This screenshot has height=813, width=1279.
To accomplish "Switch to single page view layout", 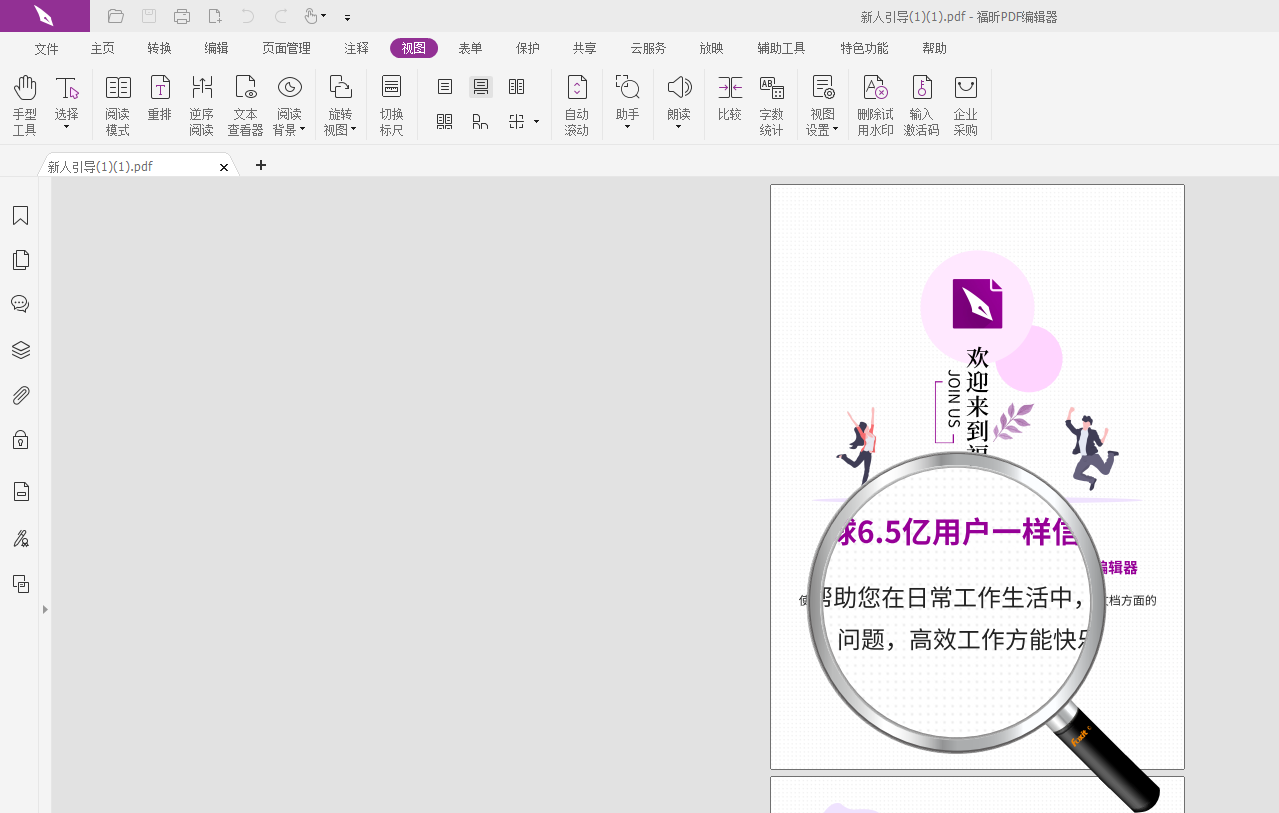I will [443, 86].
